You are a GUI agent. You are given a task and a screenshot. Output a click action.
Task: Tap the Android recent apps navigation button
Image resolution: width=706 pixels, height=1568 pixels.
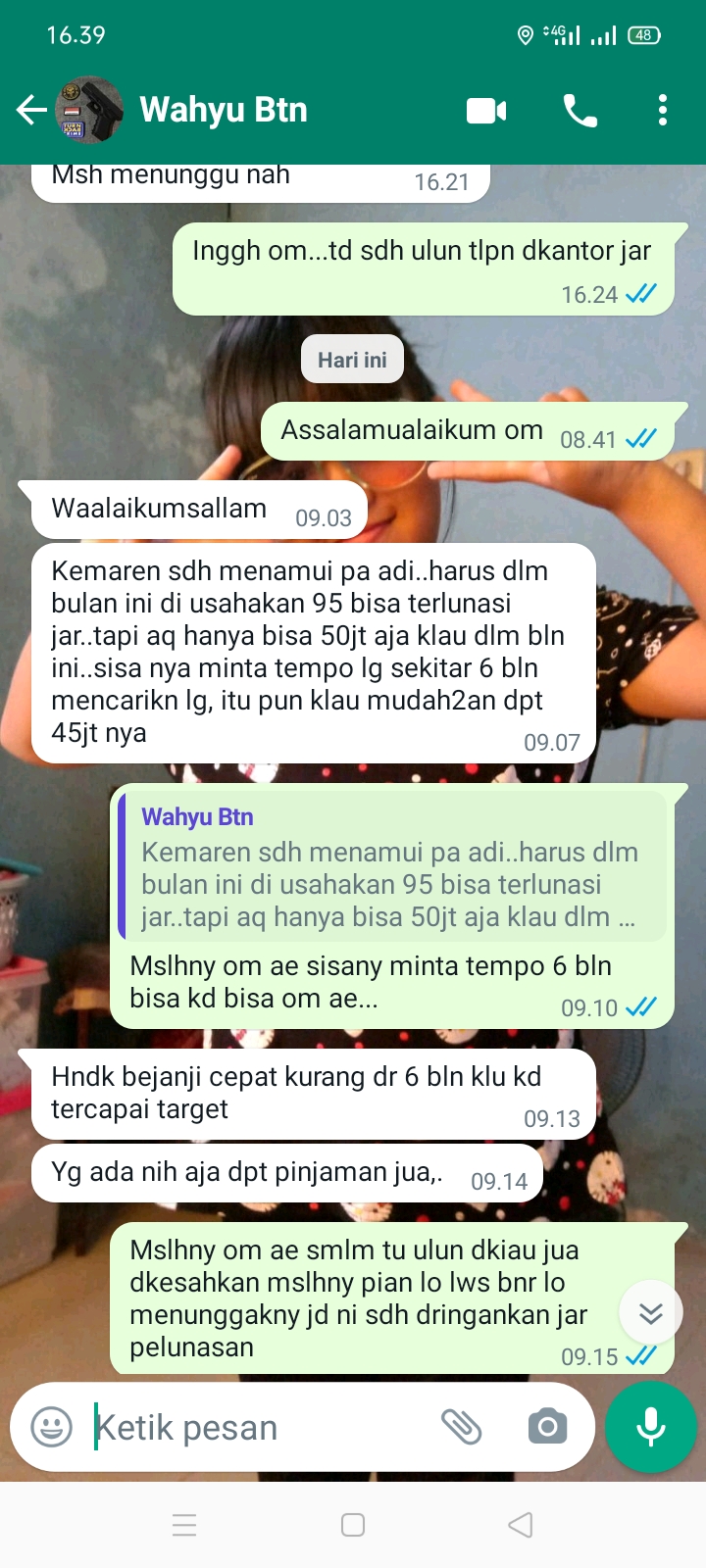click(184, 1525)
